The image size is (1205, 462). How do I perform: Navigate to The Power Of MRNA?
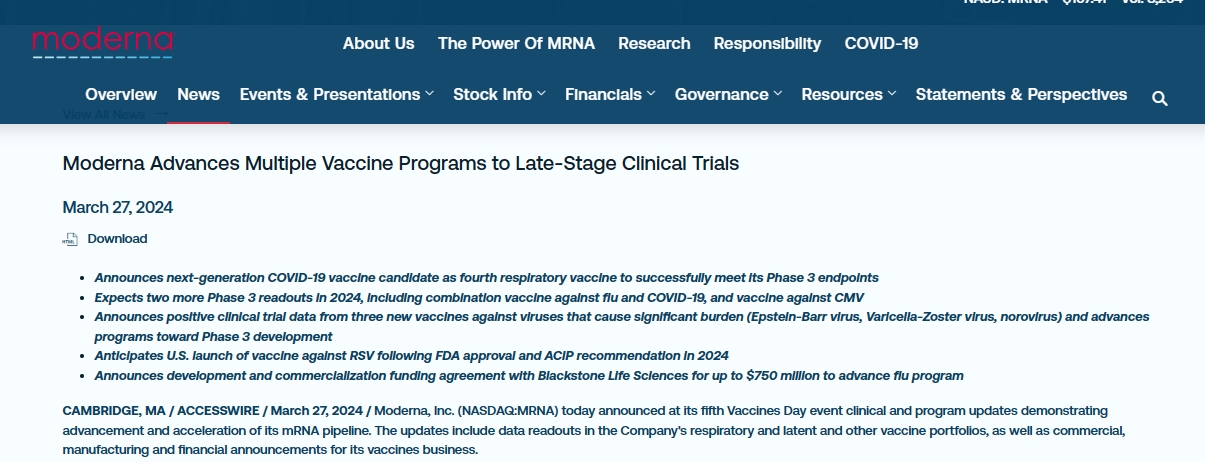click(516, 43)
